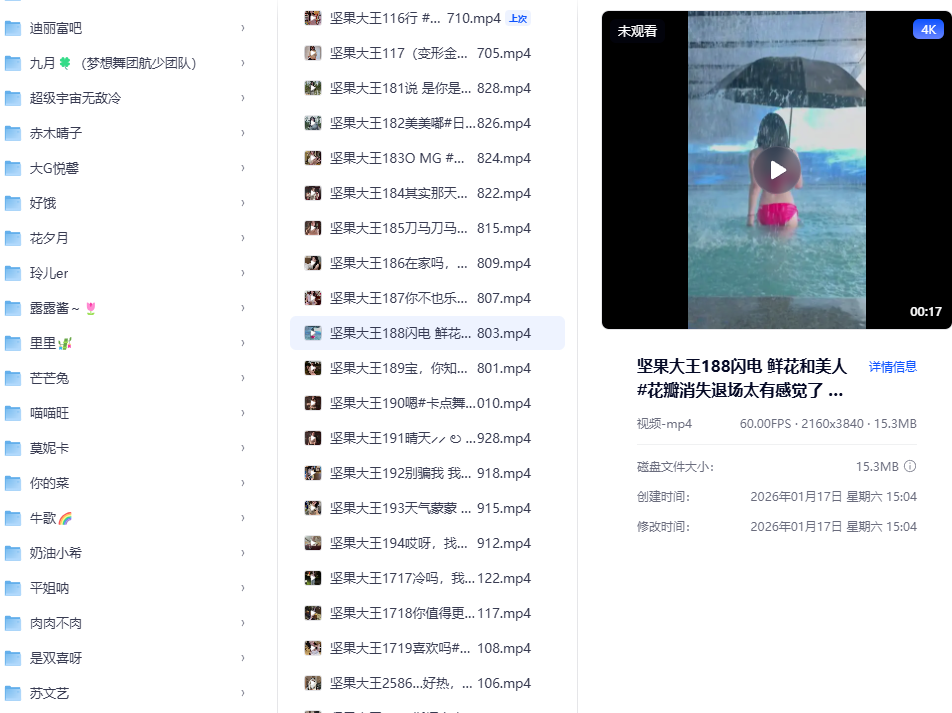Click folder icon for 迪丽富吧
This screenshot has height=713, width=952.
pos(13,28)
